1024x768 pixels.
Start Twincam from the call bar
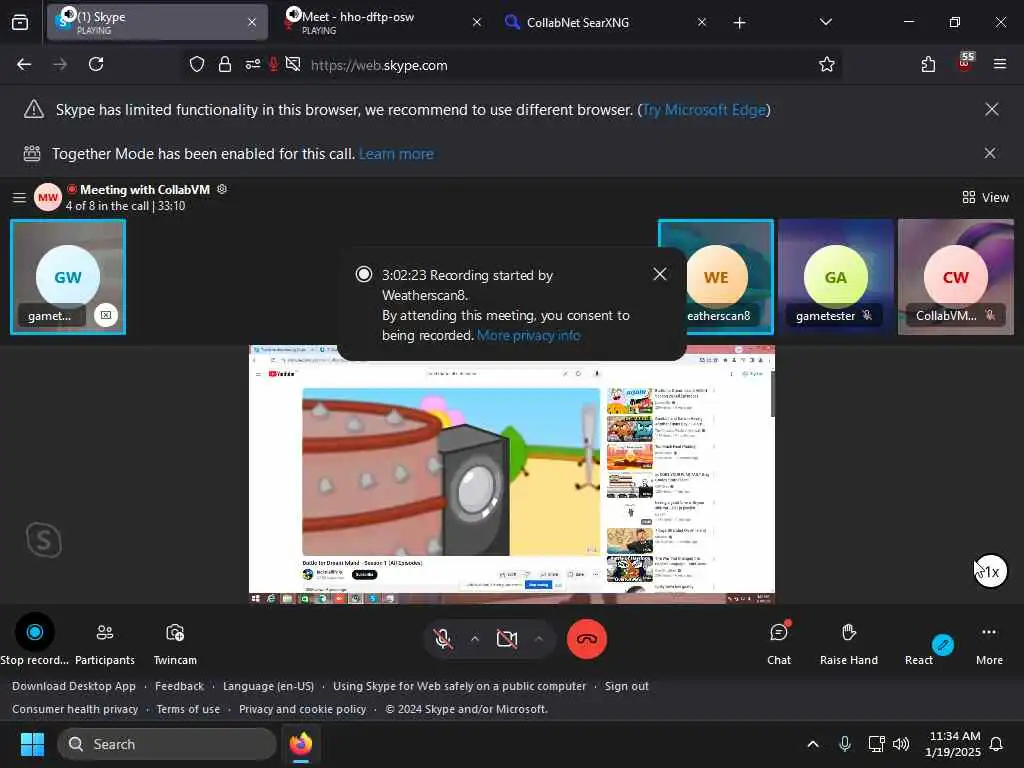pyautogui.click(x=175, y=643)
